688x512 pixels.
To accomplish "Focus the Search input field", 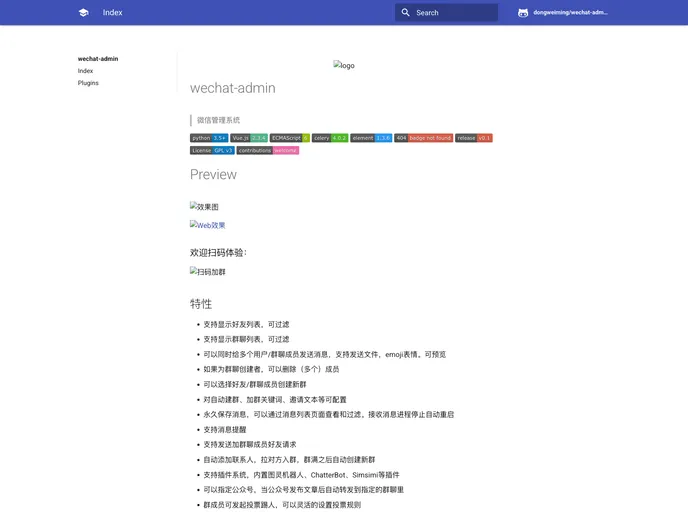I will (446, 13).
